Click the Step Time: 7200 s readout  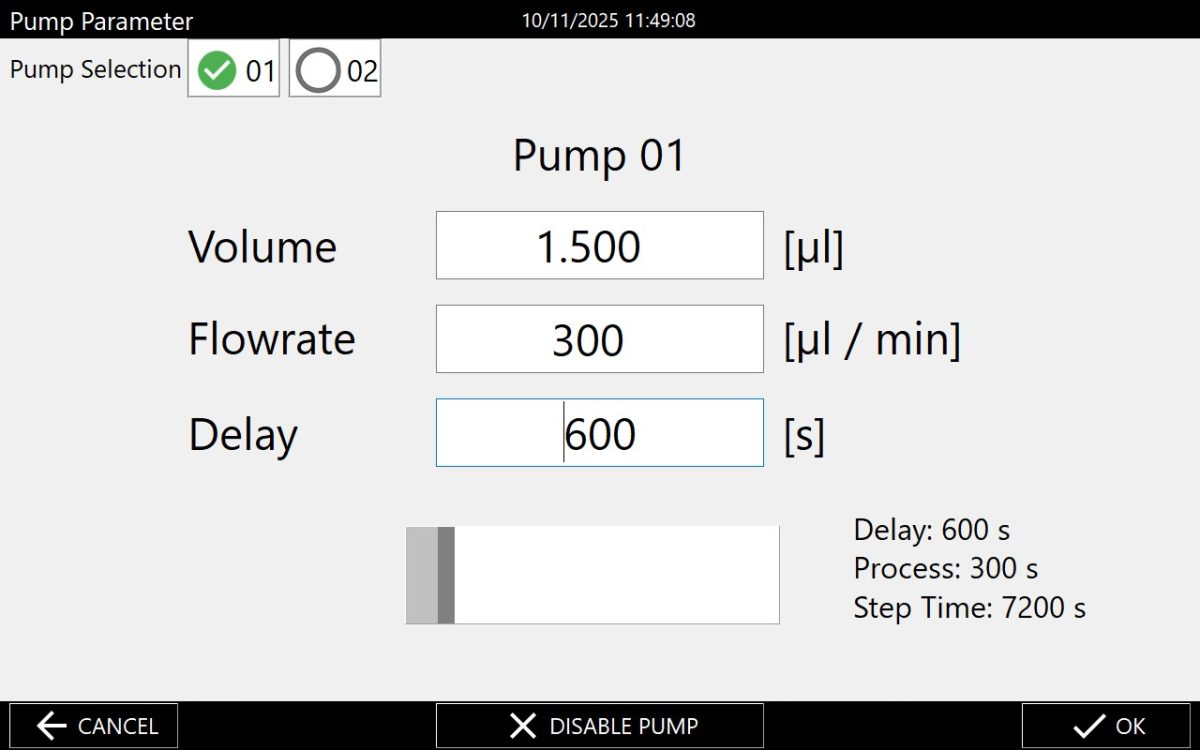pos(969,607)
